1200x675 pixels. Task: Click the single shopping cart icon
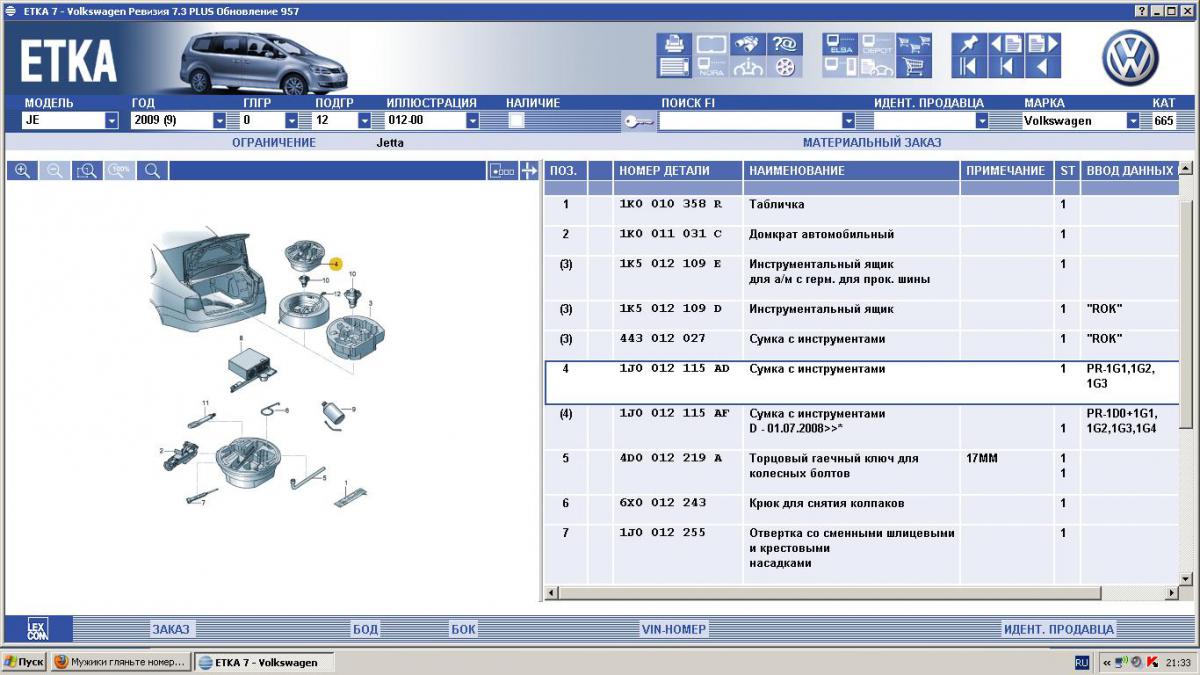pyautogui.click(x=913, y=68)
